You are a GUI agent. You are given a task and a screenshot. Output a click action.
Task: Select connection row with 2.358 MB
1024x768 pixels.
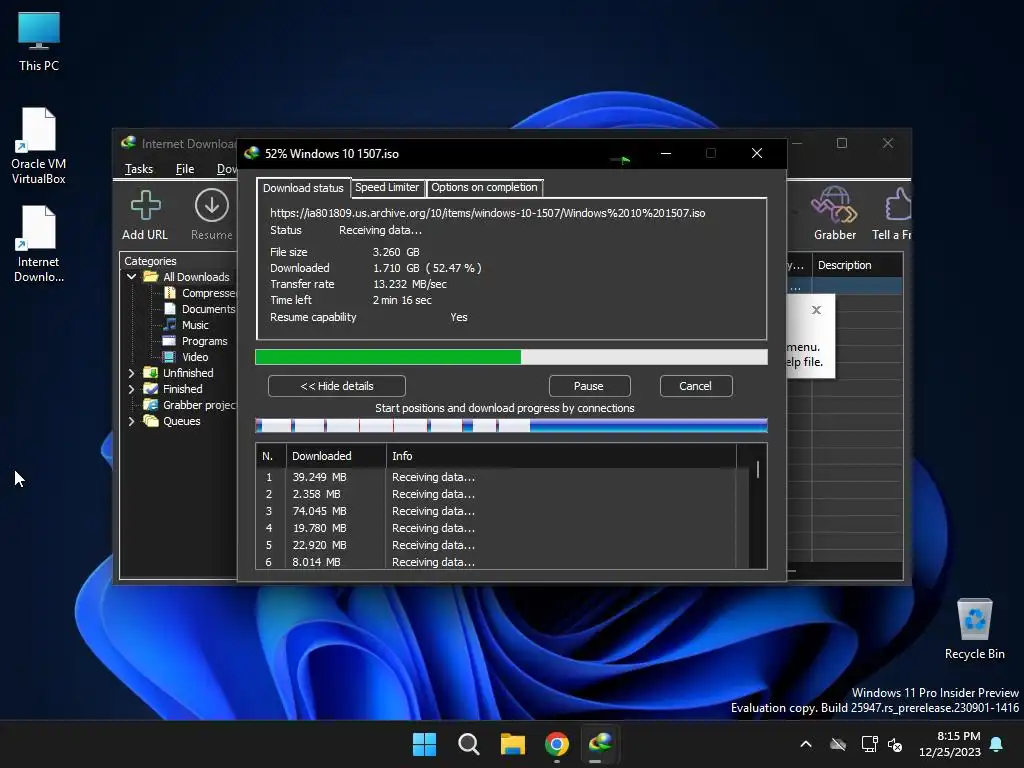point(503,494)
